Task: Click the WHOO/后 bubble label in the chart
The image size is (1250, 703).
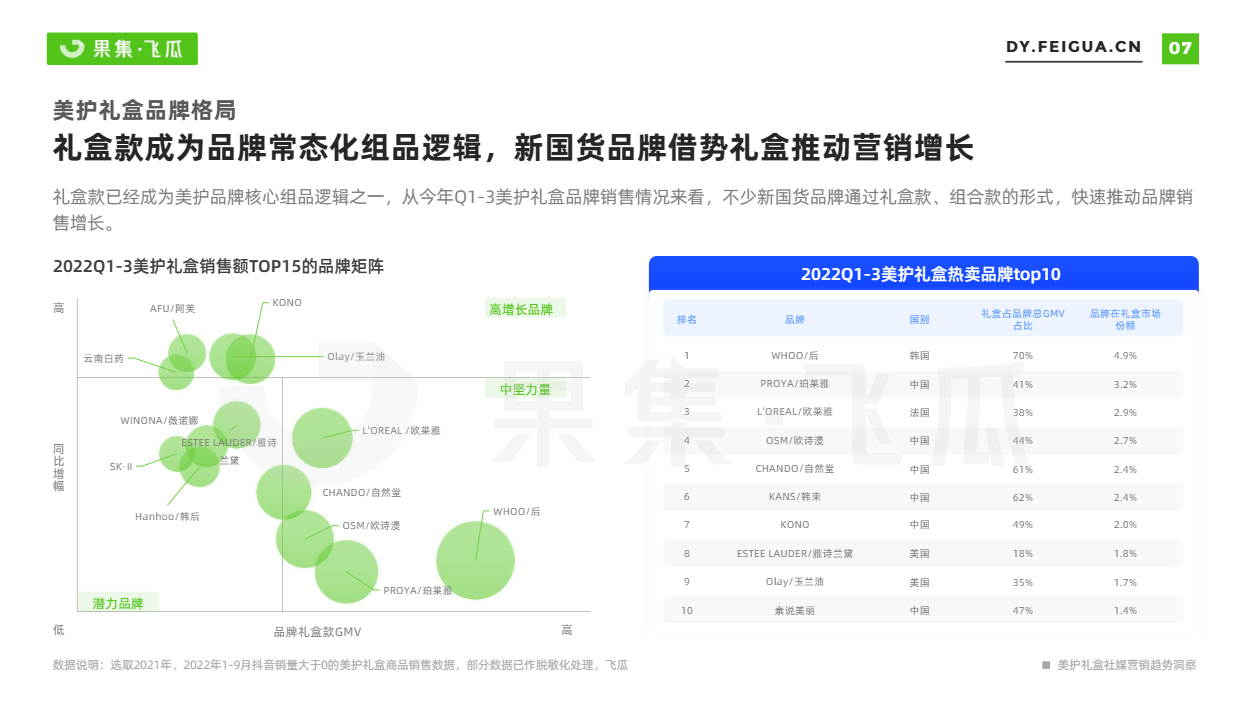Action: click(516, 512)
